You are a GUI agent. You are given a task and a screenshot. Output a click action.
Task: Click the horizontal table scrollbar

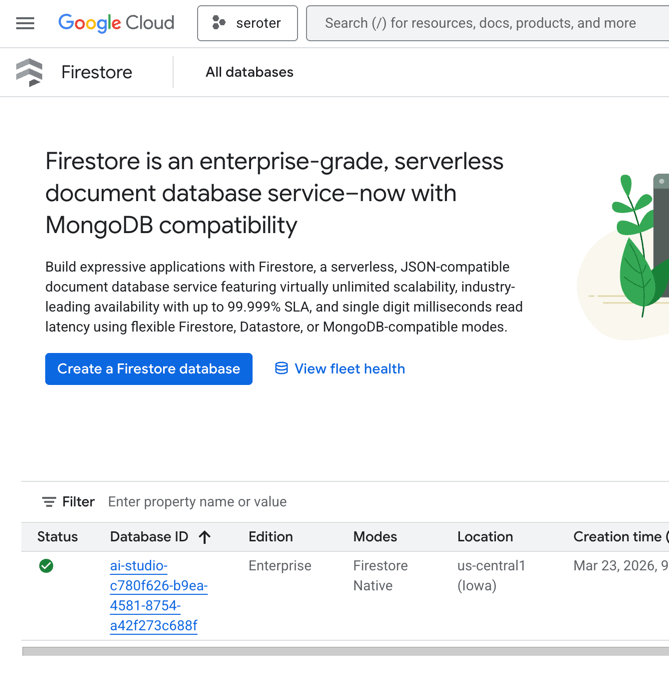point(345,651)
